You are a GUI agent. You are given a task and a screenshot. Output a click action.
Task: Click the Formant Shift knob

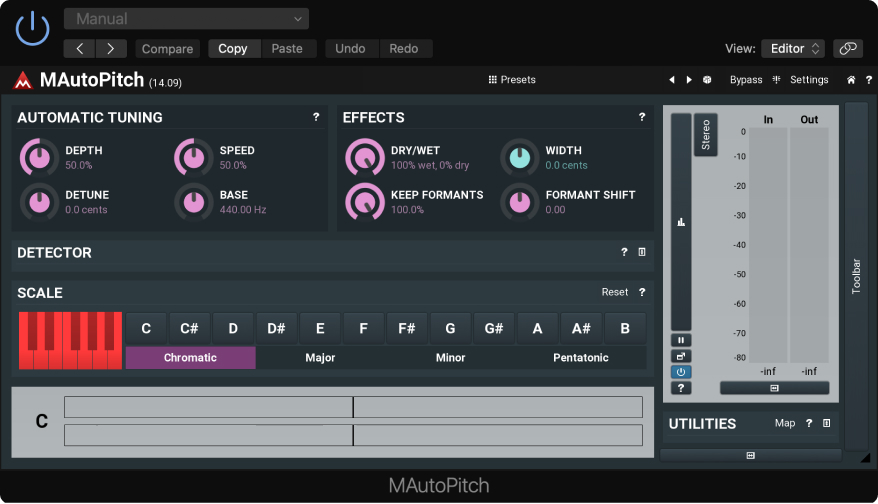pos(520,202)
